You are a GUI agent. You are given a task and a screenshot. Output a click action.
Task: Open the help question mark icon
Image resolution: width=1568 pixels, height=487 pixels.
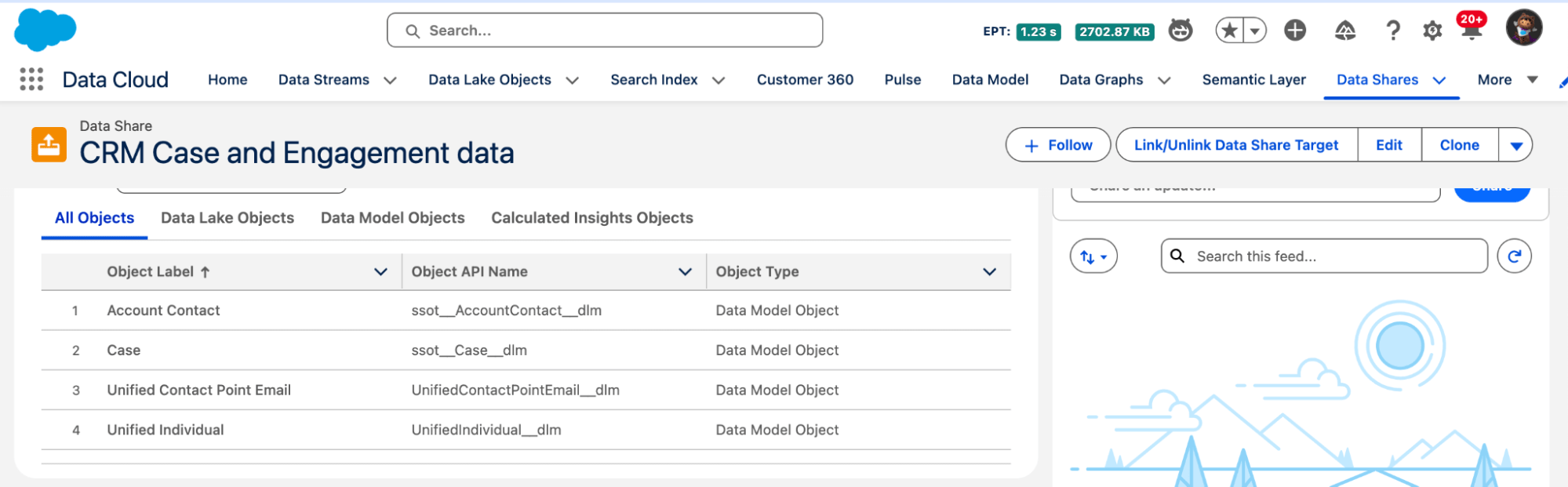pos(1392,31)
